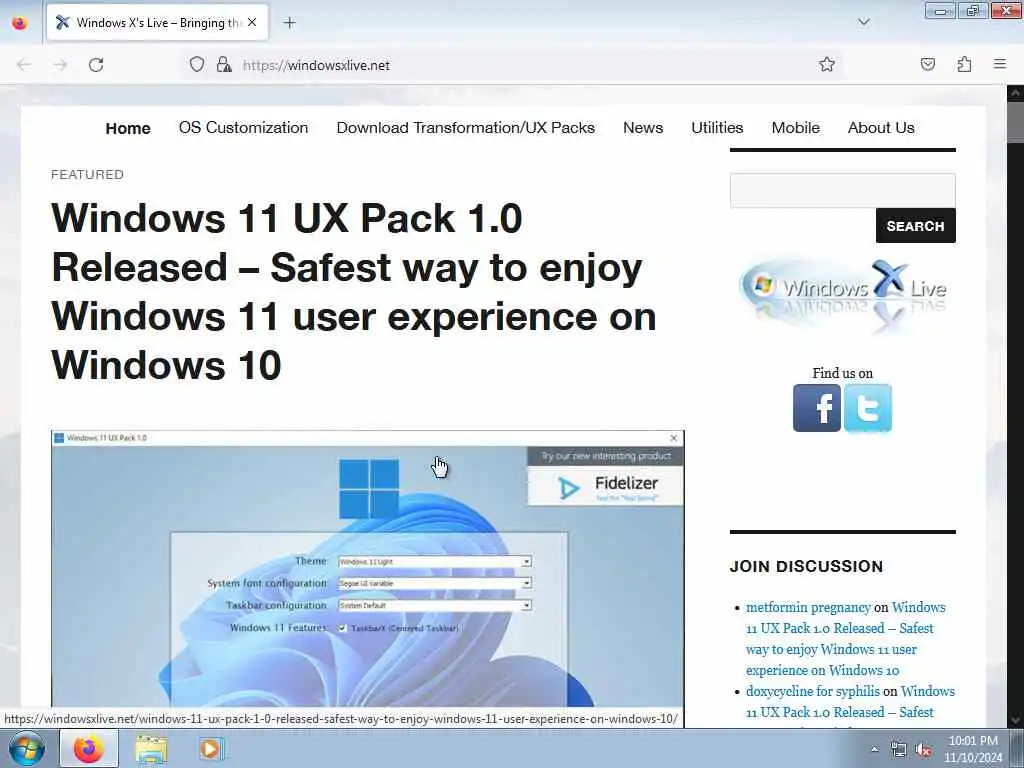Open the Windows Start button

pos(27,748)
